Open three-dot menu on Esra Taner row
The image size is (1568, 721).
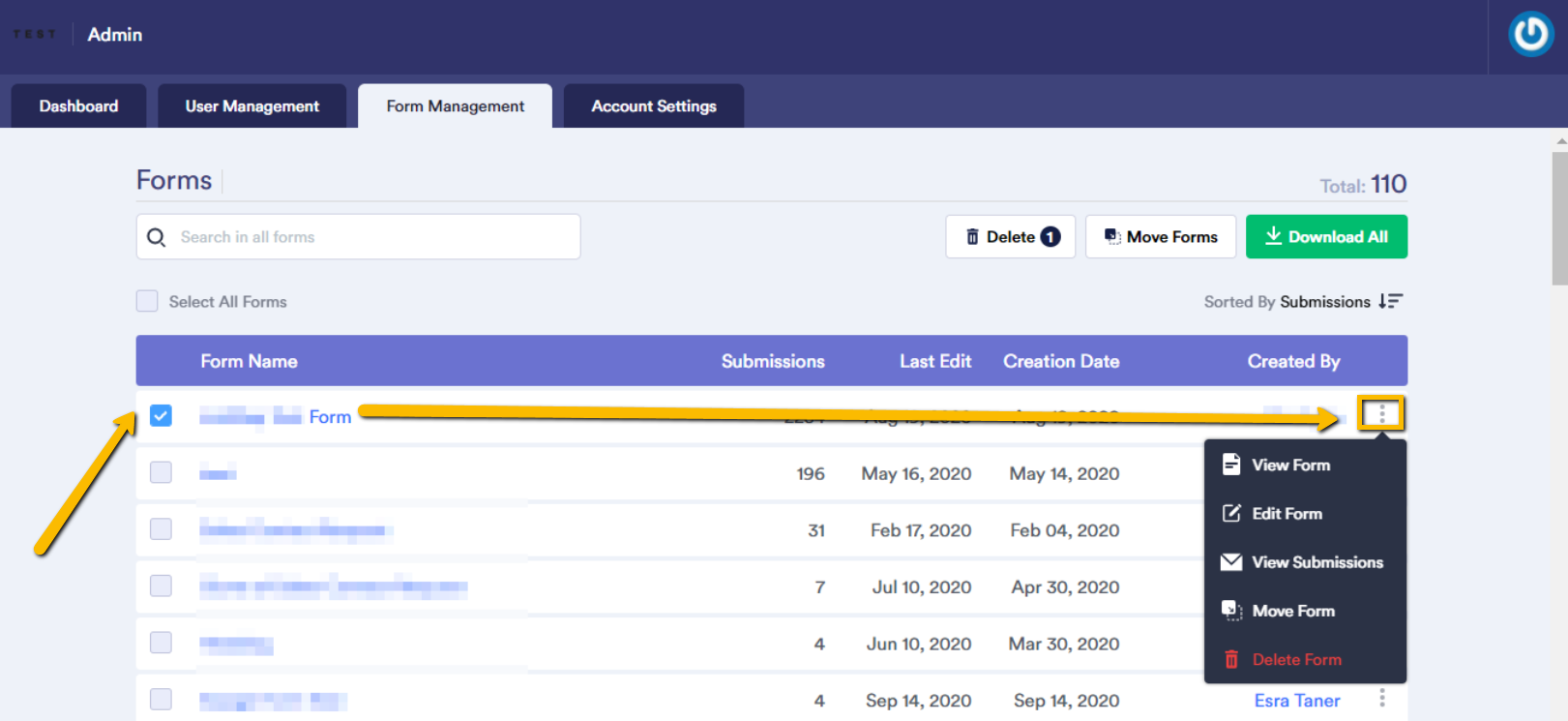pos(1381,699)
